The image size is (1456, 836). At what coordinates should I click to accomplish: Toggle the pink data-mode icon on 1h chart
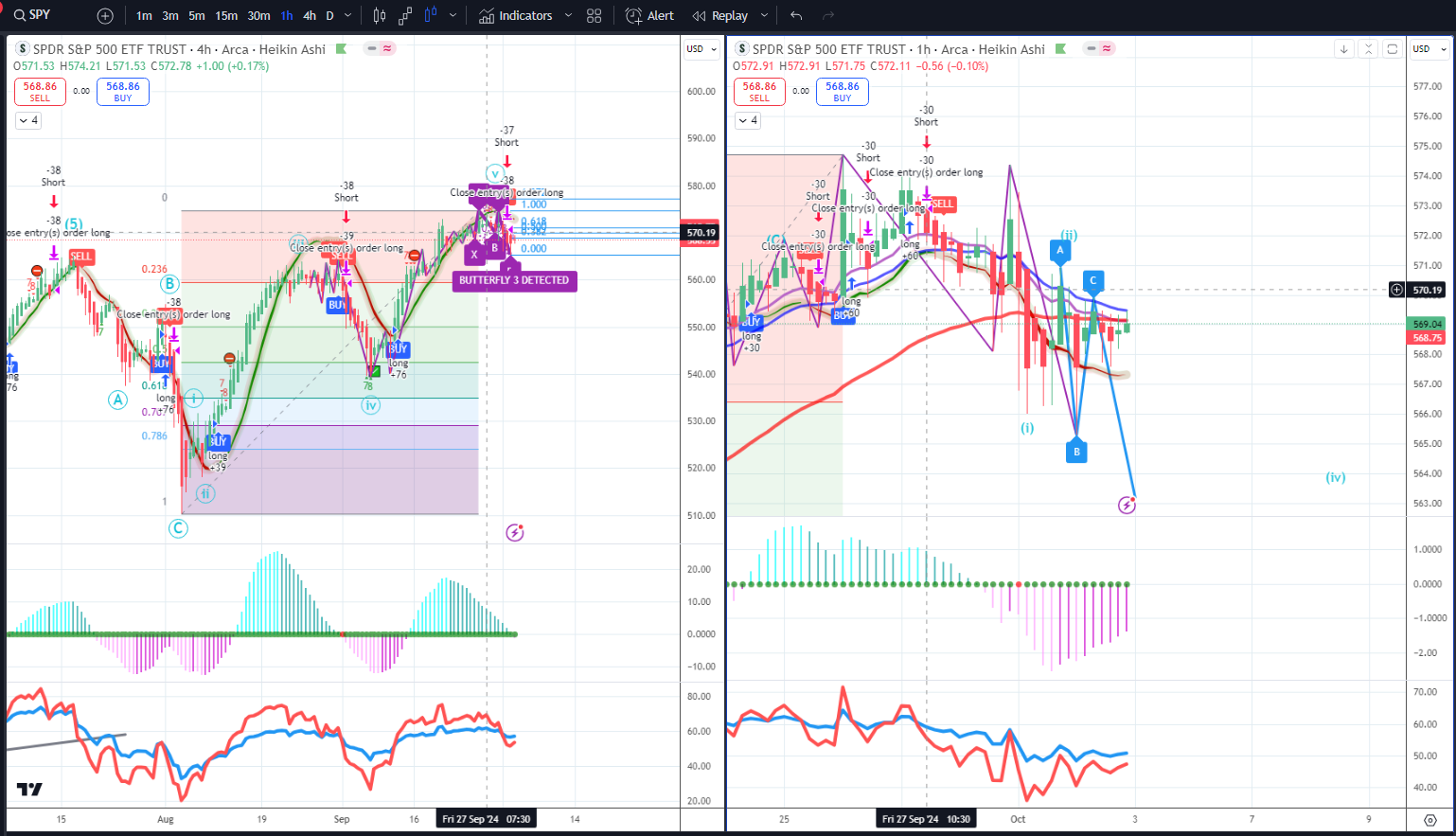coord(1107,48)
